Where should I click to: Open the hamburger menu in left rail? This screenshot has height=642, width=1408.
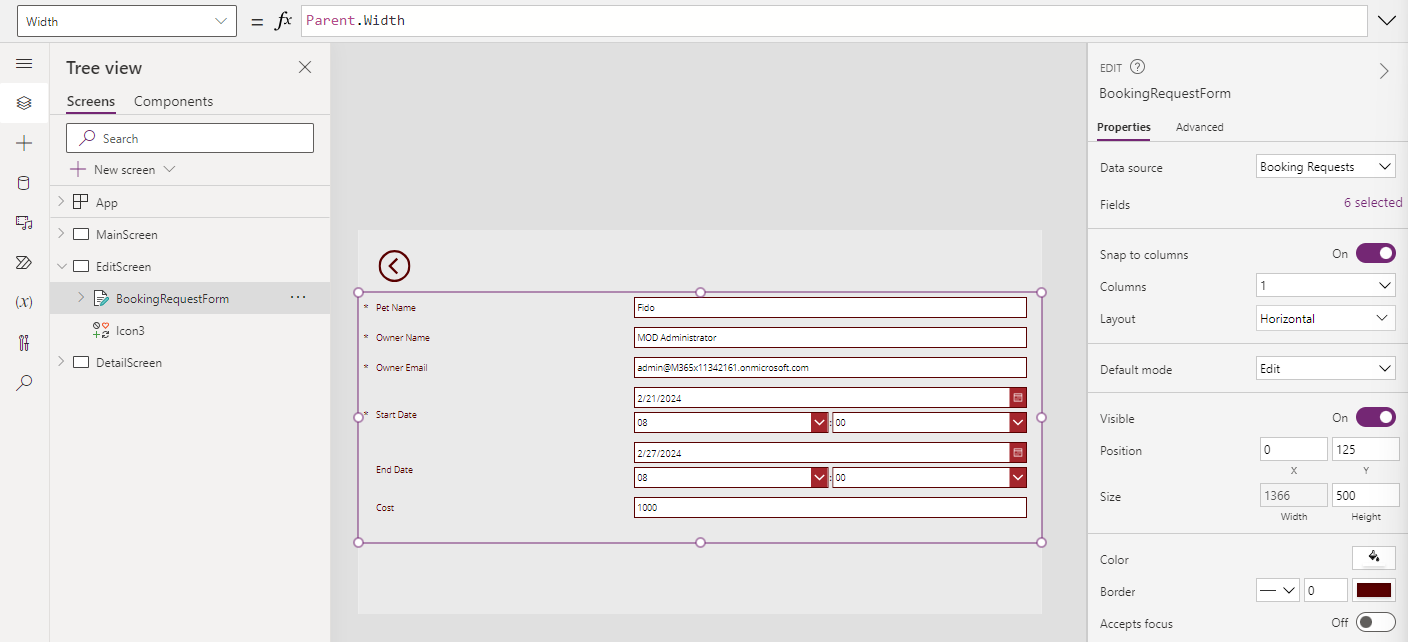pyautogui.click(x=24, y=63)
